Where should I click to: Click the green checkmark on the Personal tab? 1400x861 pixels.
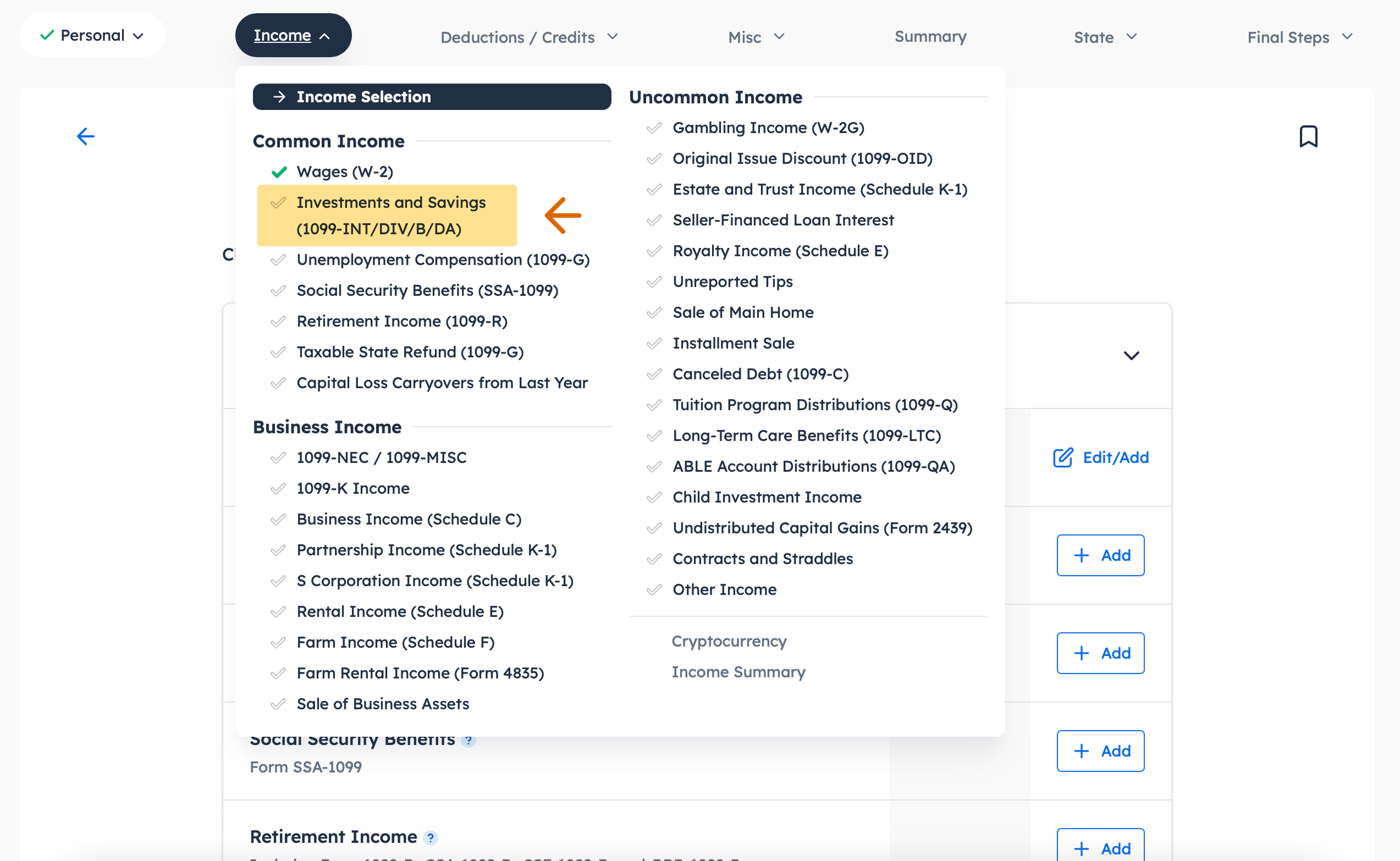[48, 35]
